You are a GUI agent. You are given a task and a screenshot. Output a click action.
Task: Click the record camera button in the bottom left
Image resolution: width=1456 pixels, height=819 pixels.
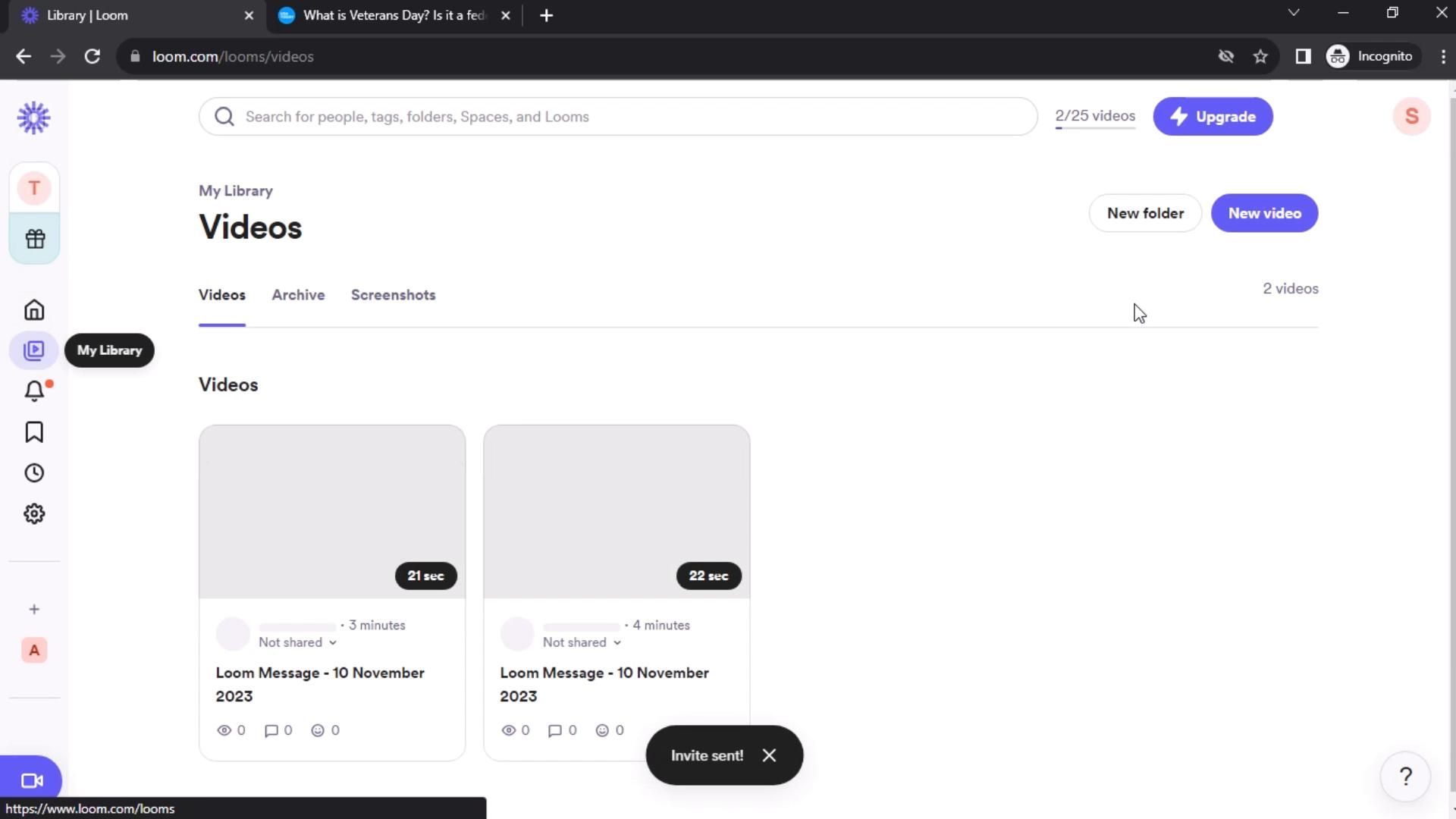[32, 780]
